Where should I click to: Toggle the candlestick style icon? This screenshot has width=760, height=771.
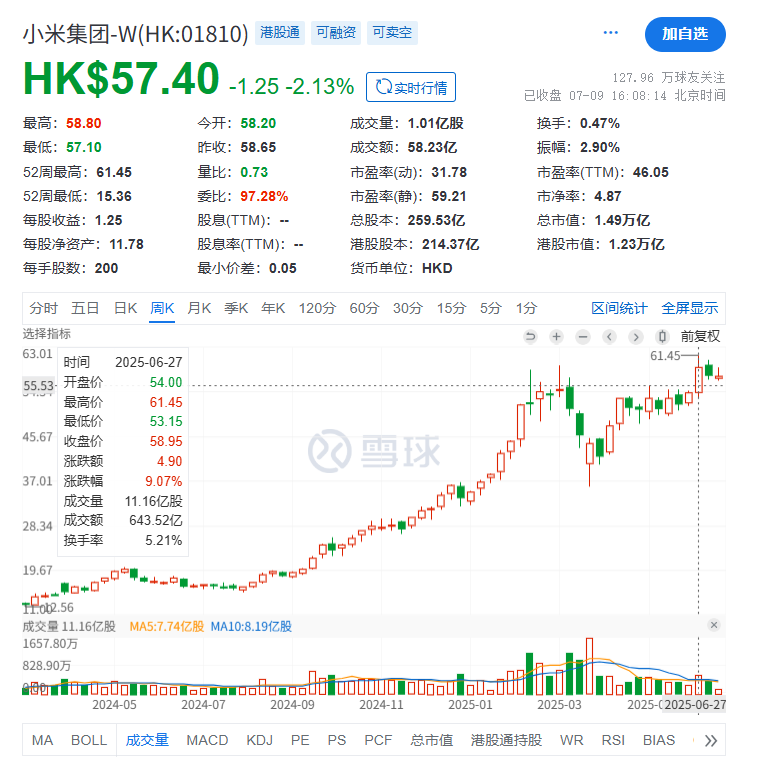[x=662, y=336]
